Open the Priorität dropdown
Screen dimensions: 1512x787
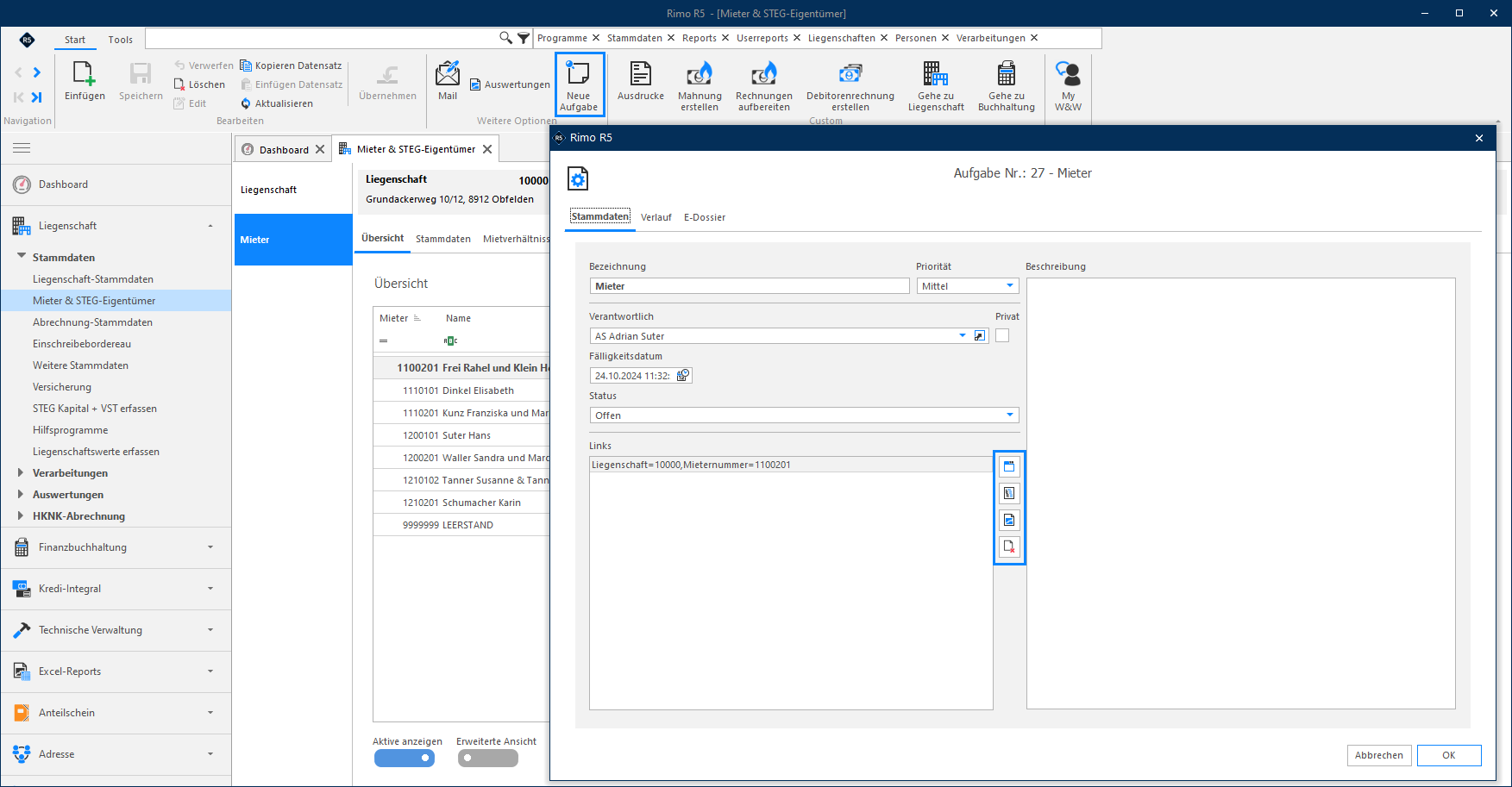point(1010,285)
